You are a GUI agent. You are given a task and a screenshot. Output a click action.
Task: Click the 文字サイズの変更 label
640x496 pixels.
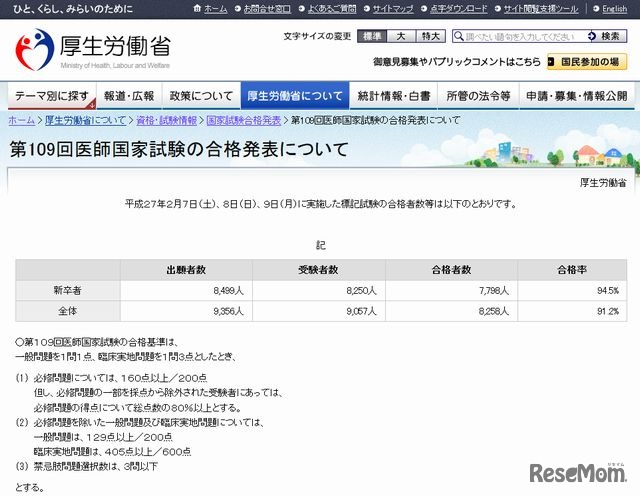coord(318,36)
